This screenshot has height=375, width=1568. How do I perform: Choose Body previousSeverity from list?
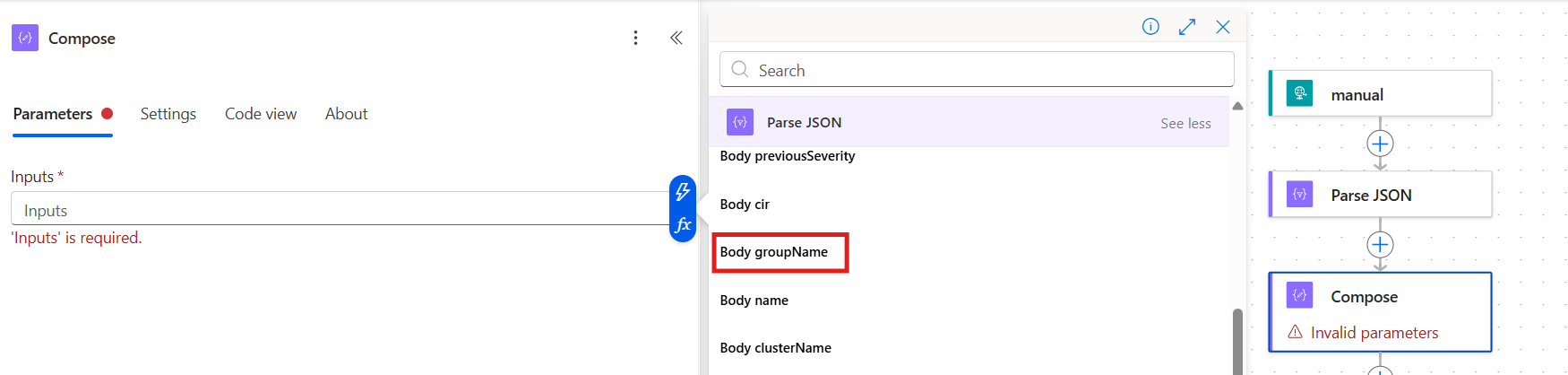(x=787, y=156)
